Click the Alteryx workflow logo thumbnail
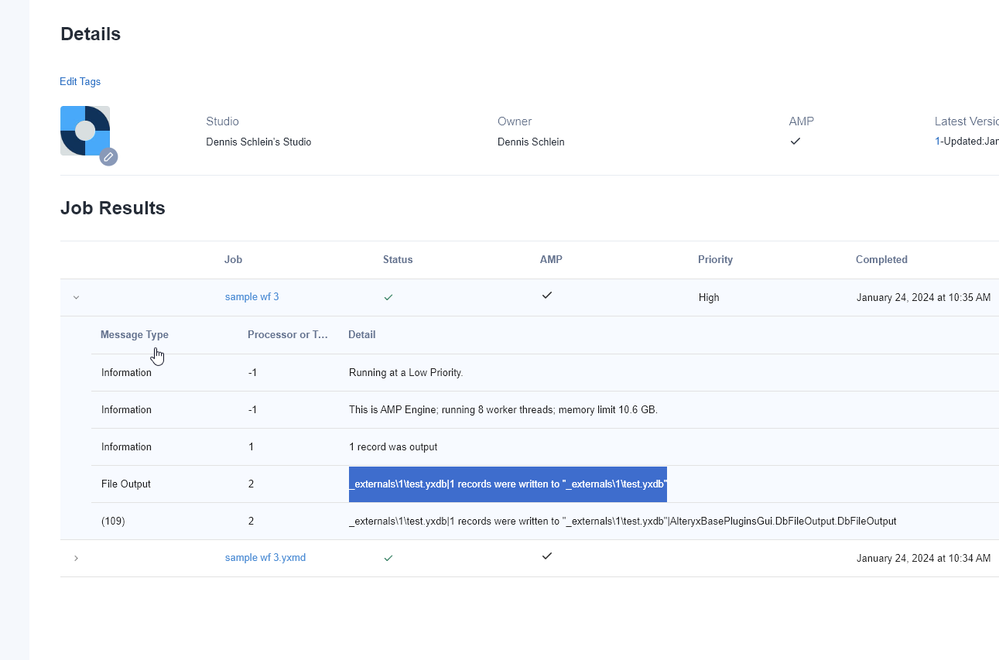The image size is (999, 660). pyautogui.click(x=85, y=131)
